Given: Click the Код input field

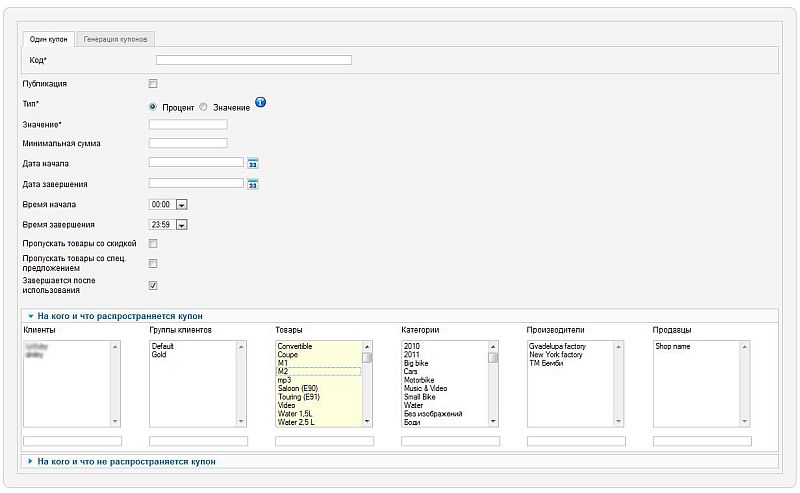Looking at the screenshot, I should (254, 60).
